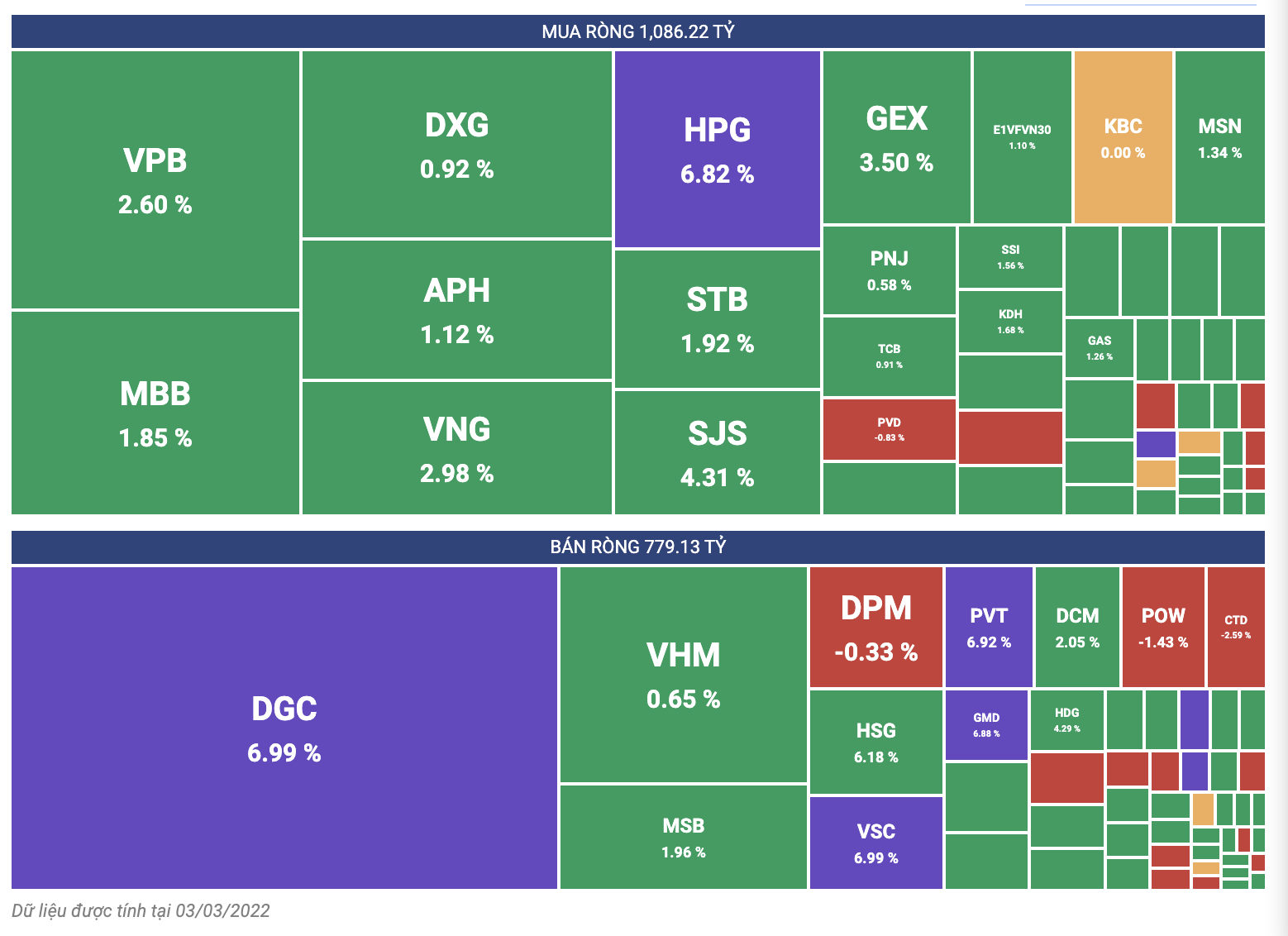Select the APH 1.12% block
This screenshot has width=1288, height=936.
click(x=456, y=310)
